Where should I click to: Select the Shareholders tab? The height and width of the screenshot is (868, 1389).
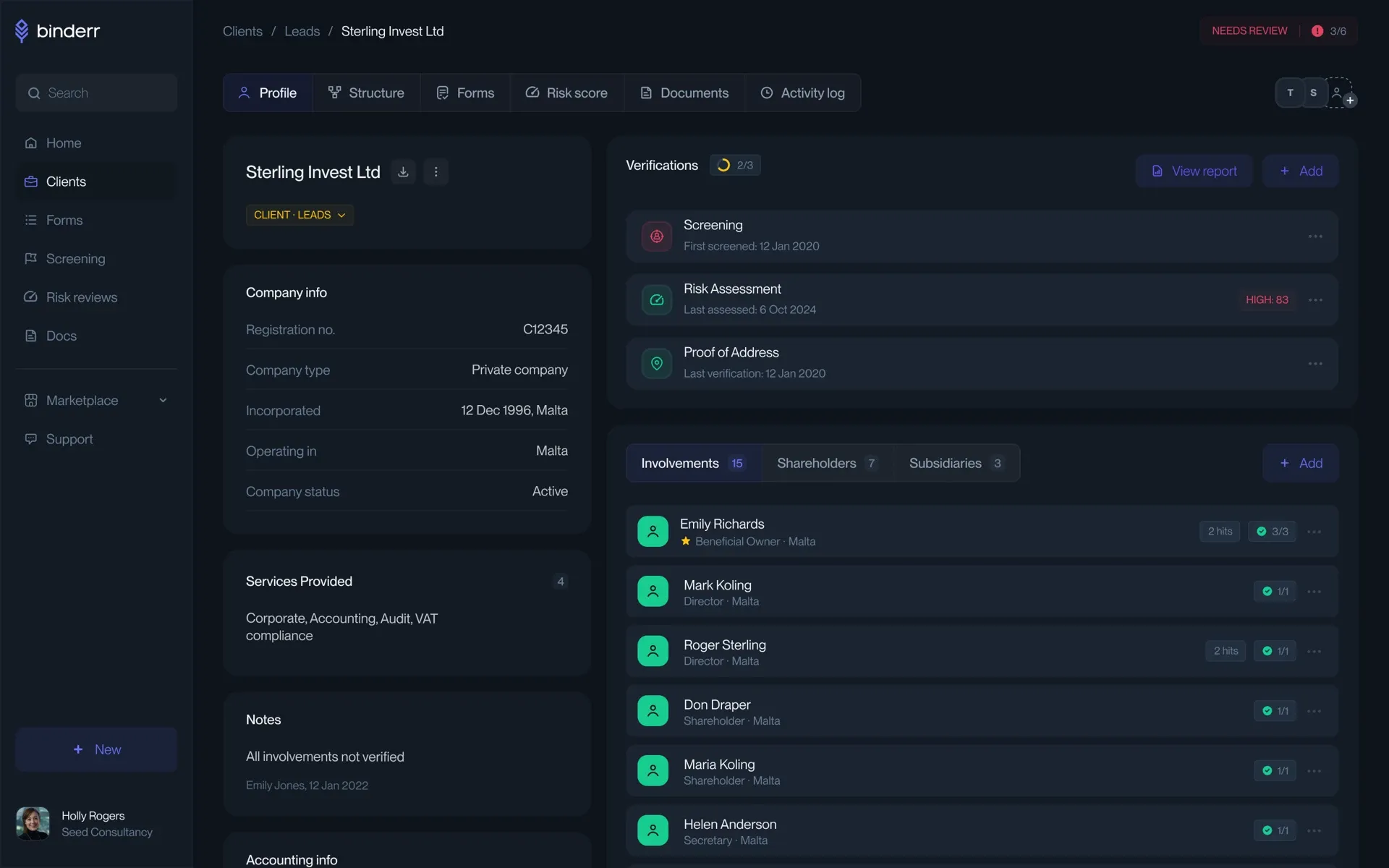pyautogui.click(x=826, y=463)
